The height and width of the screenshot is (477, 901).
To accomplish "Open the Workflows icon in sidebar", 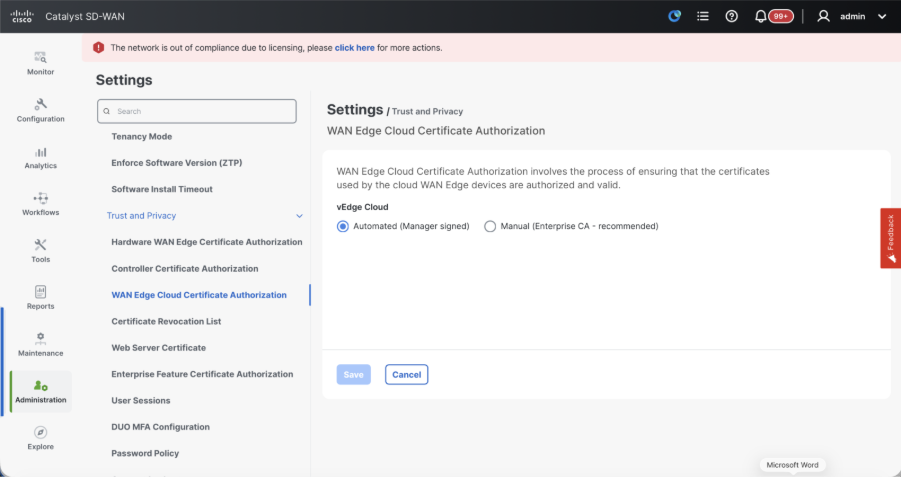I will coord(41,198).
